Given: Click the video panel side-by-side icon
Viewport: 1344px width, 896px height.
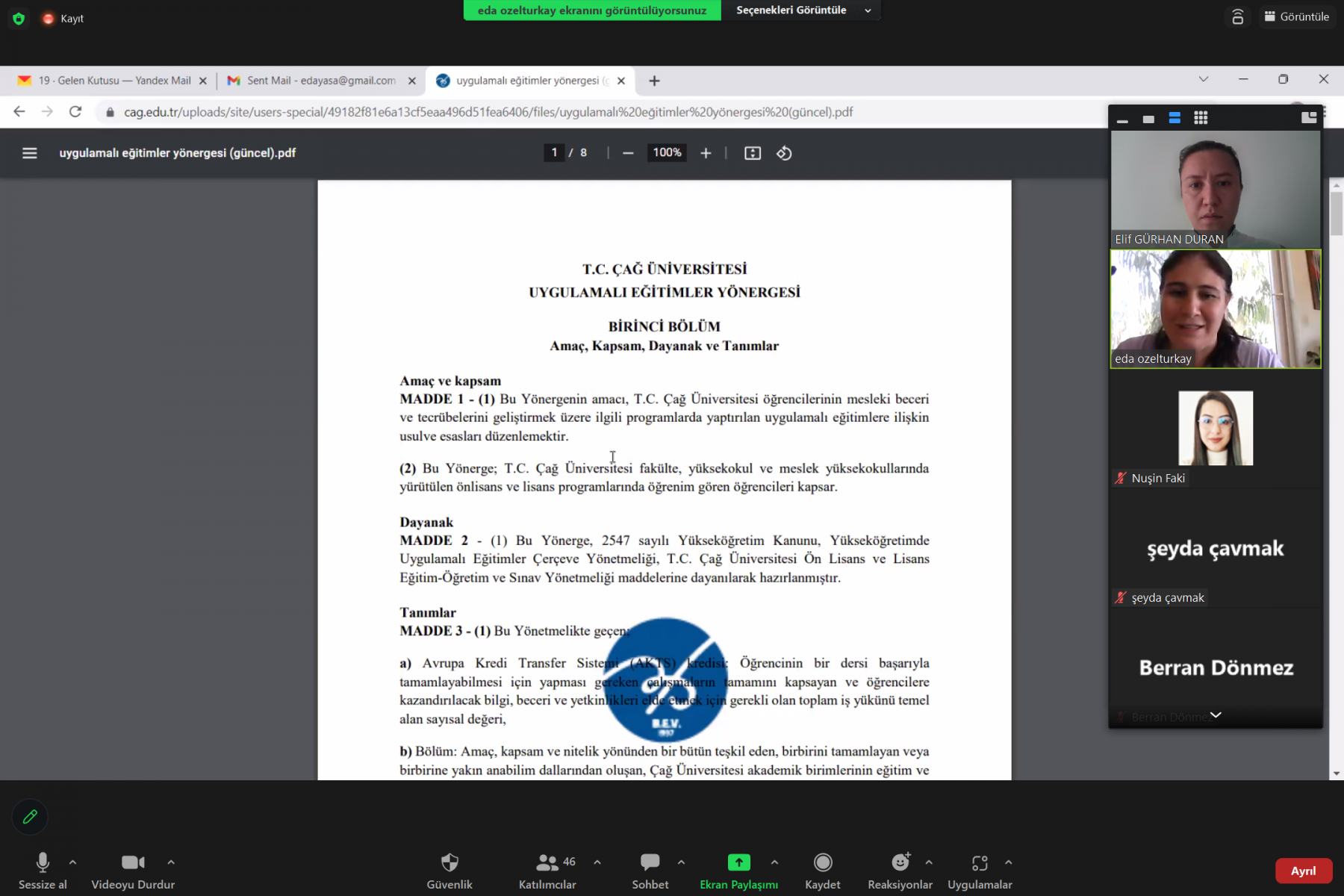Looking at the screenshot, I should pos(1308,117).
